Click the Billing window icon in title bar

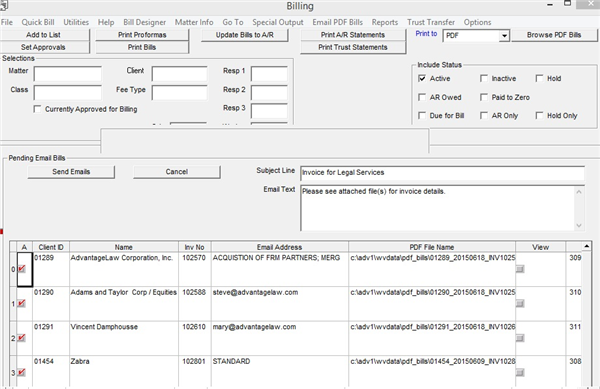(x=4, y=5)
